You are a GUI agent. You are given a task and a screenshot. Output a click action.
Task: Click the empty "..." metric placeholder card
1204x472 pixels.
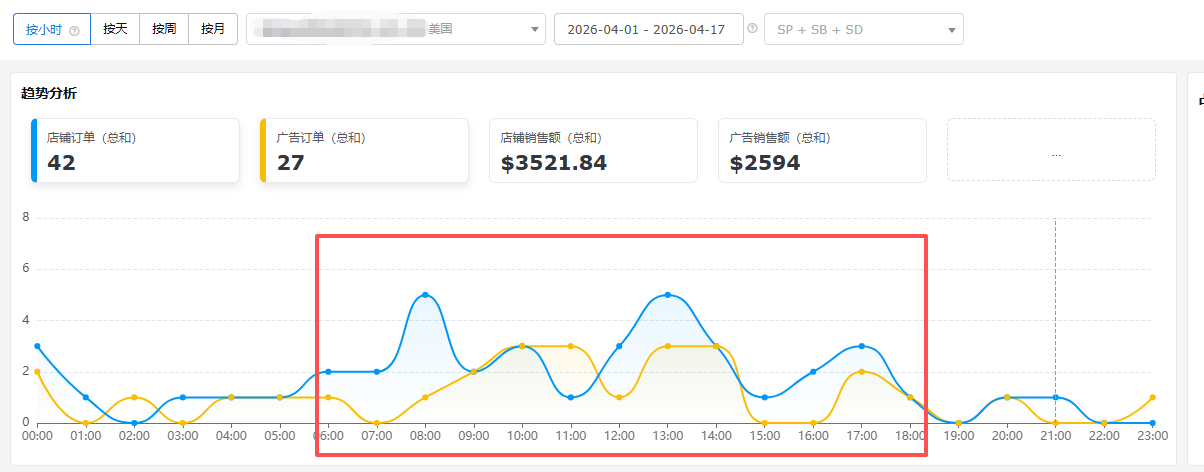coord(1051,150)
